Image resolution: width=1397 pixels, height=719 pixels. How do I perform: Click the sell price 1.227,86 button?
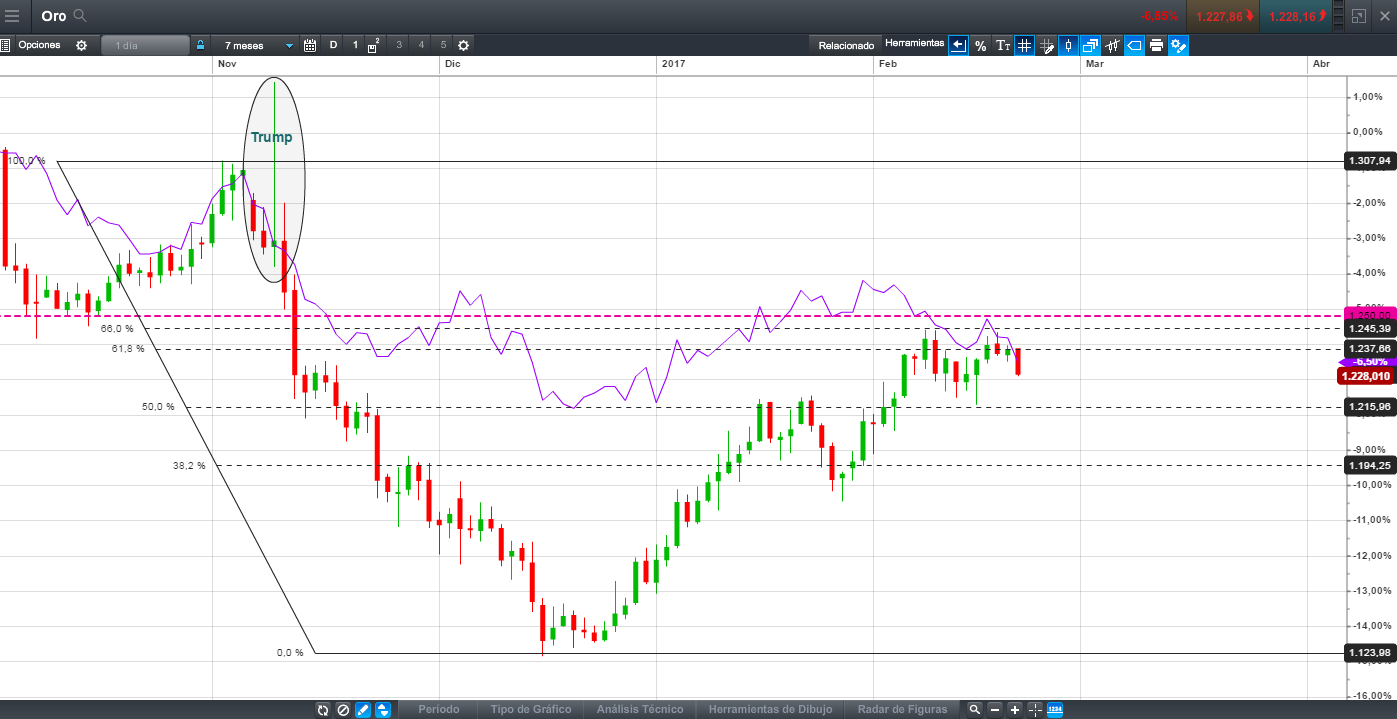pyautogui.click(x=1221, y=16)
